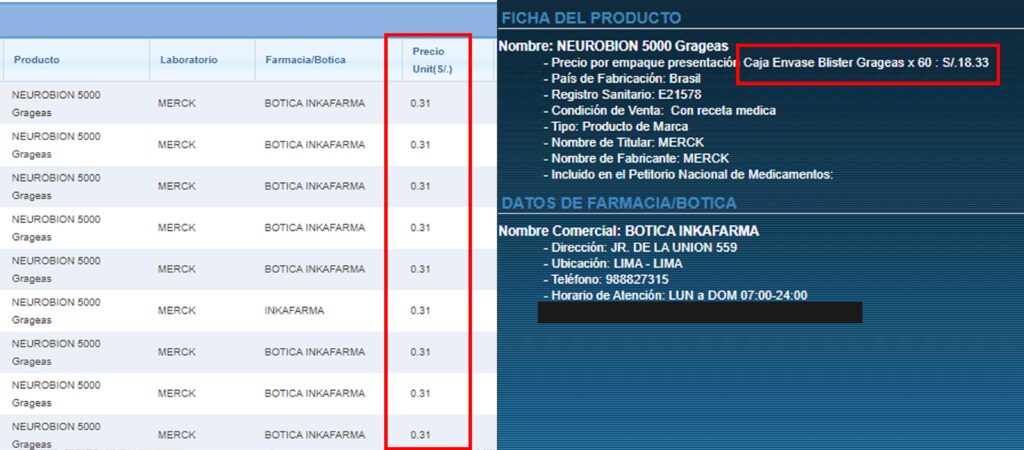Click MERCK in the row with plain INKAFARMA
This screenshot has width=1024, height=450.
pyautogui.click(x=176, y=311)
